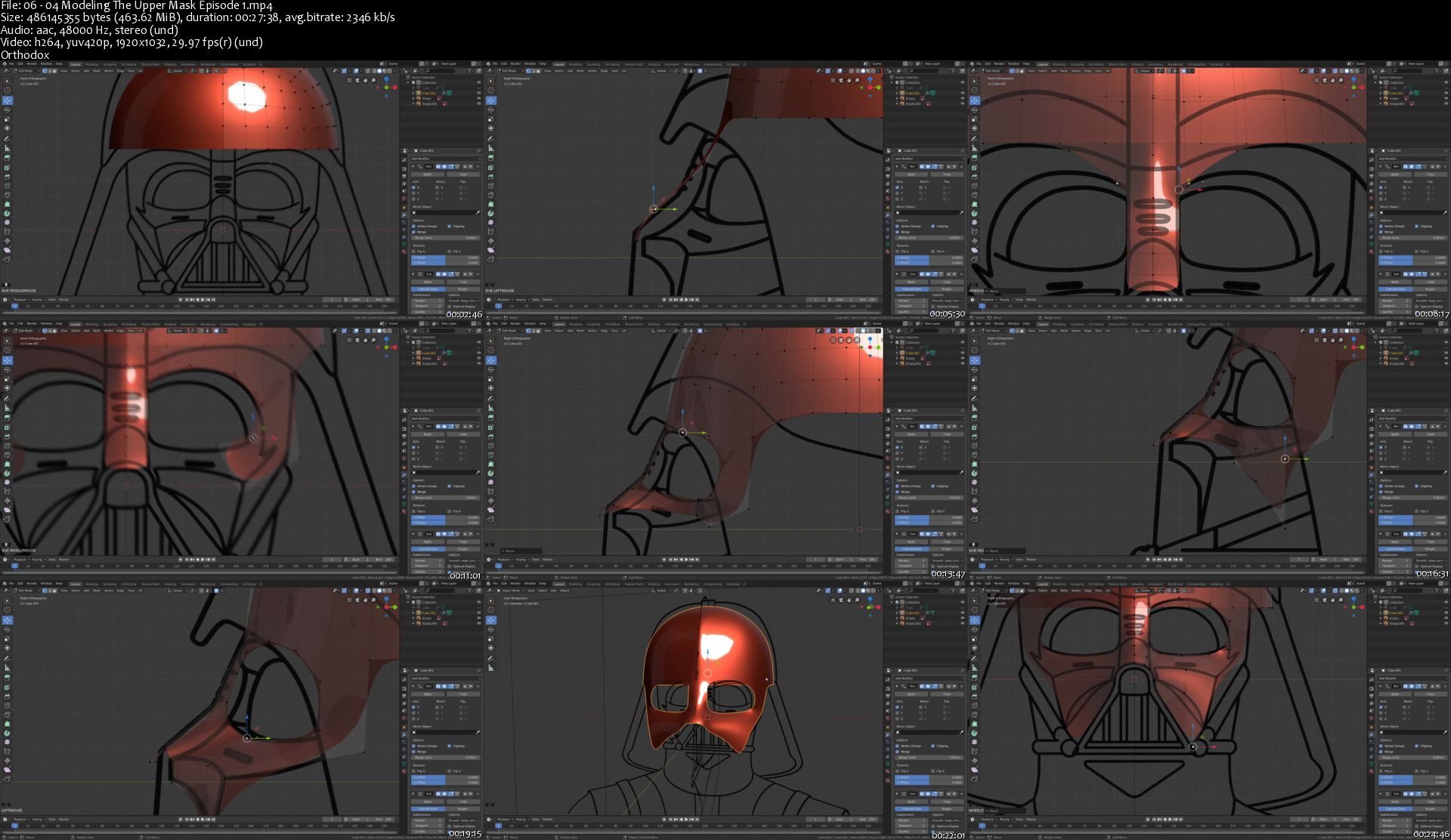
Task: Select the Shear tool in the 00:02:46 frame
Action: coord(8,250)
